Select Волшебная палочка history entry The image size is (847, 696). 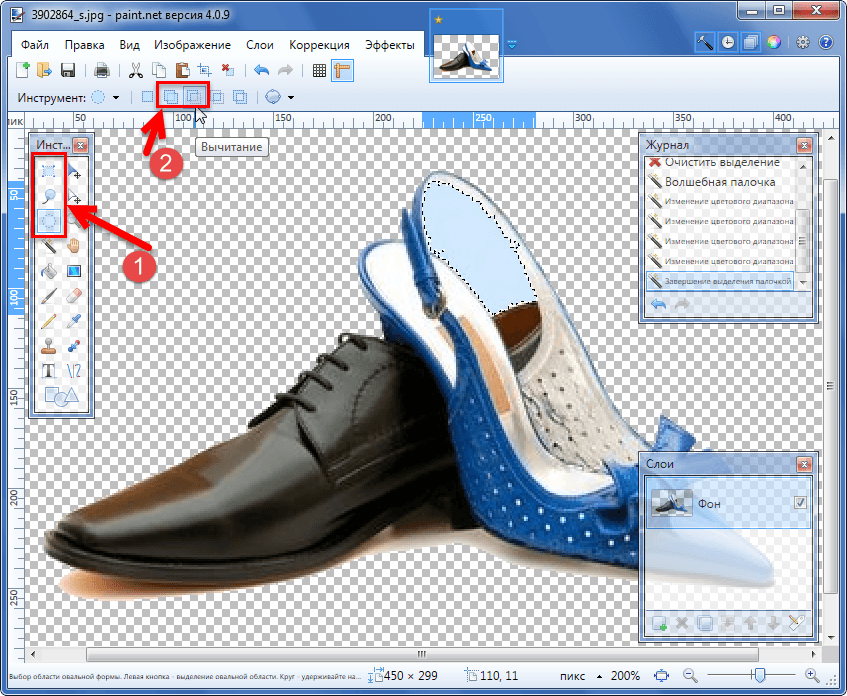point(720,182)
